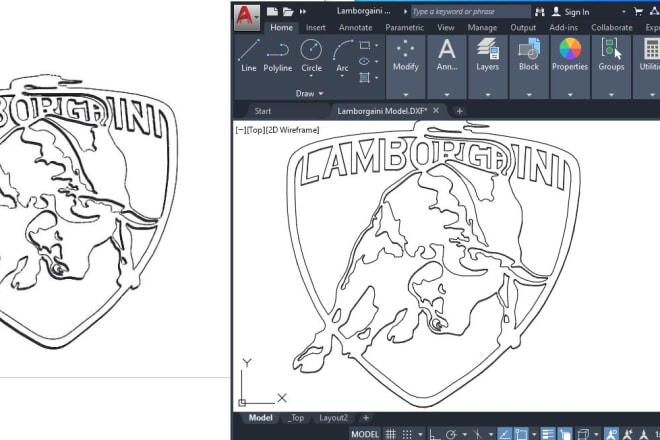660x440 pixels.
Task: Click the keyword search input field
Action: [470, 12]
